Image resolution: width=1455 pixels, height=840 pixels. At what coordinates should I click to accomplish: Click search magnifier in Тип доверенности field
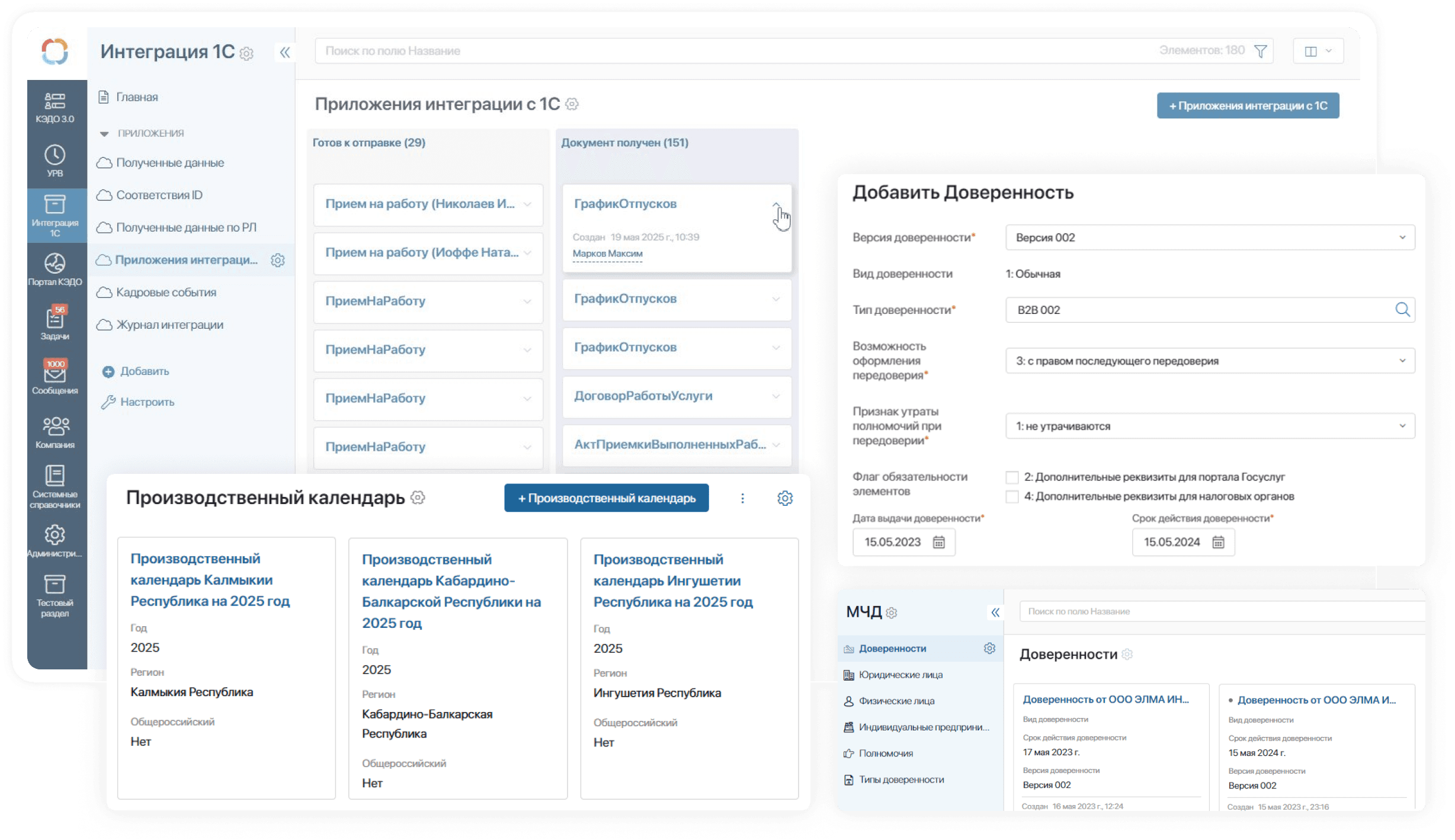tap(1402, 309)
